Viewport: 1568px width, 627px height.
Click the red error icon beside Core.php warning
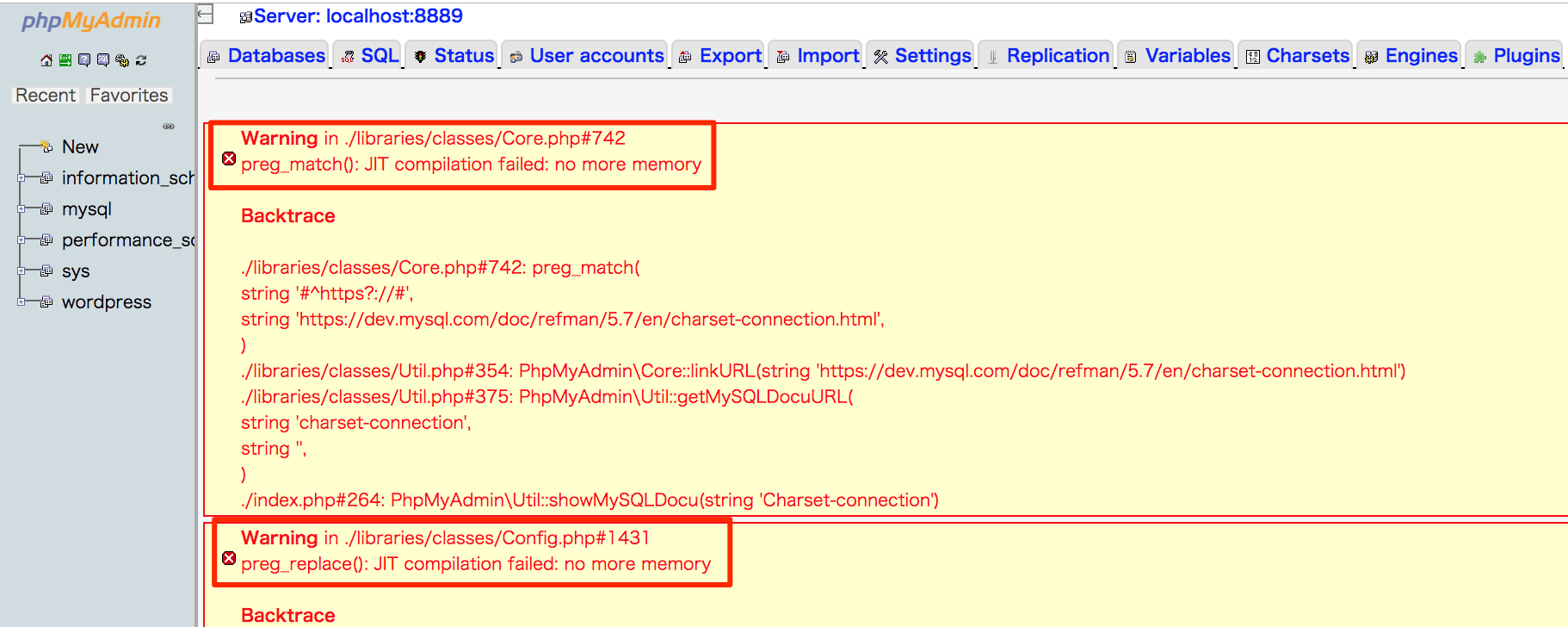click(x=229, y=158)
